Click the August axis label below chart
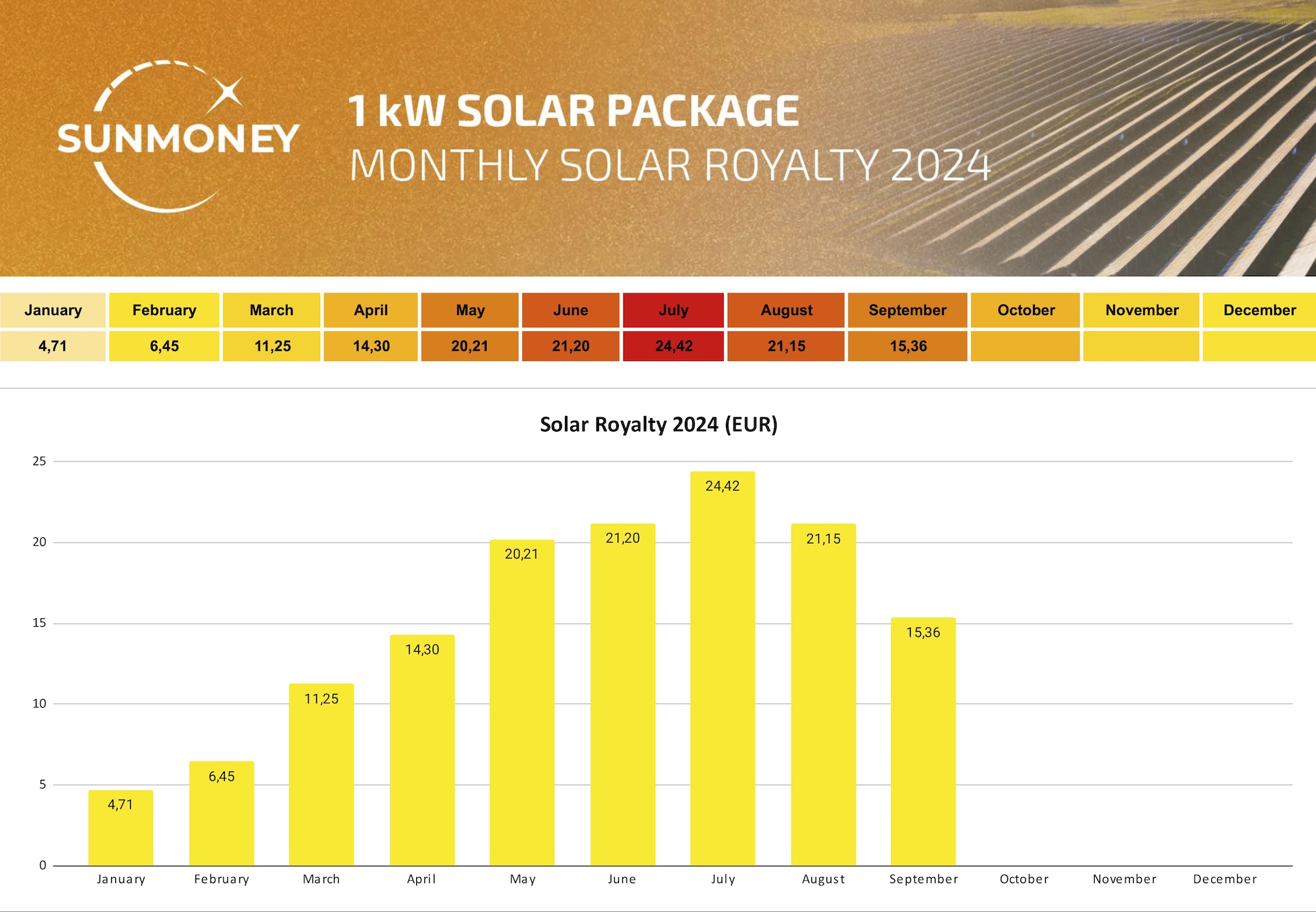 tap(823, 879)
